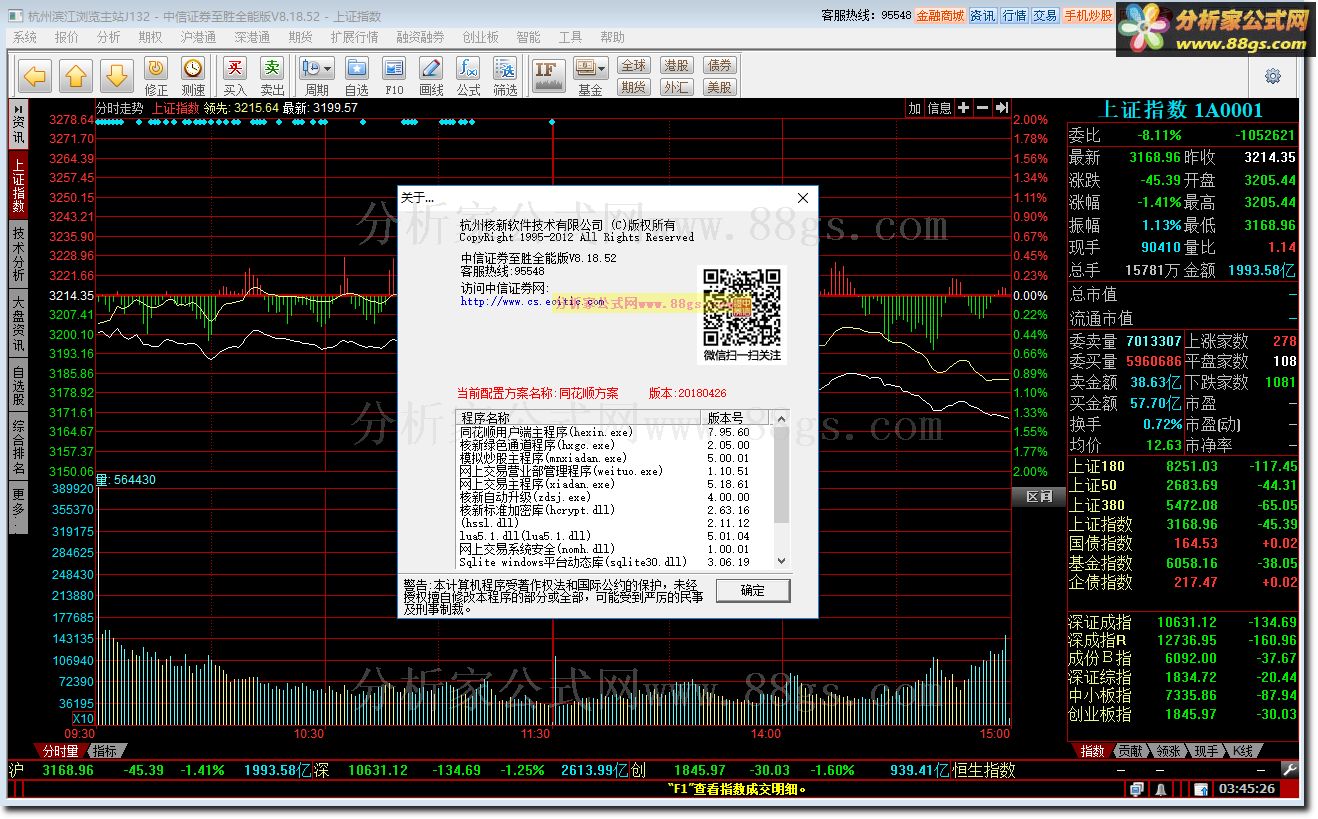Click the 区间 interval button
The width and height of the screenshot is (1318, 819).
1039,497
